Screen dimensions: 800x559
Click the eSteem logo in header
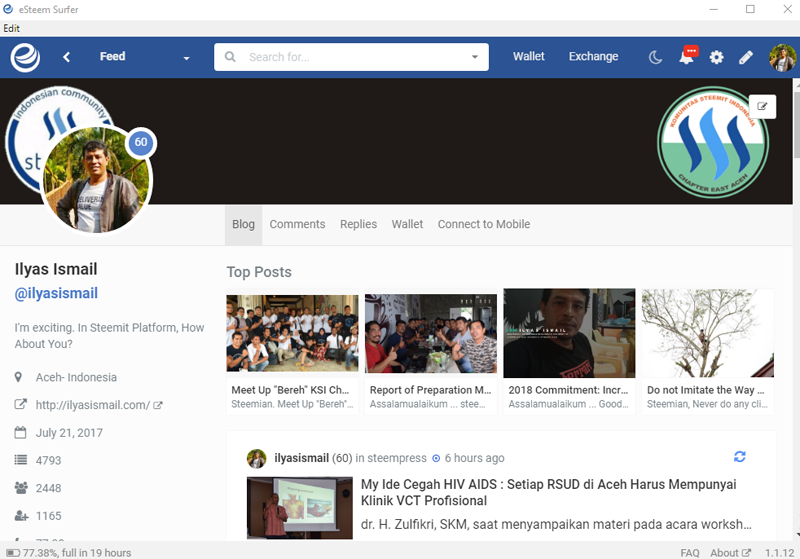click(25, 57)
